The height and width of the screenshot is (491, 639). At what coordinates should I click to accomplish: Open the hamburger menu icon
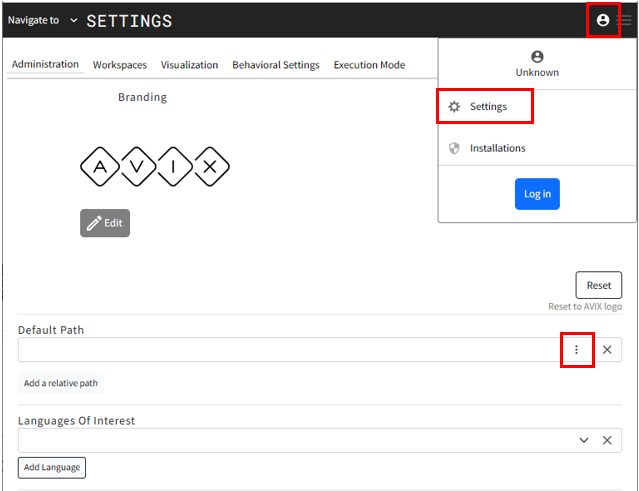pos(626,20)
